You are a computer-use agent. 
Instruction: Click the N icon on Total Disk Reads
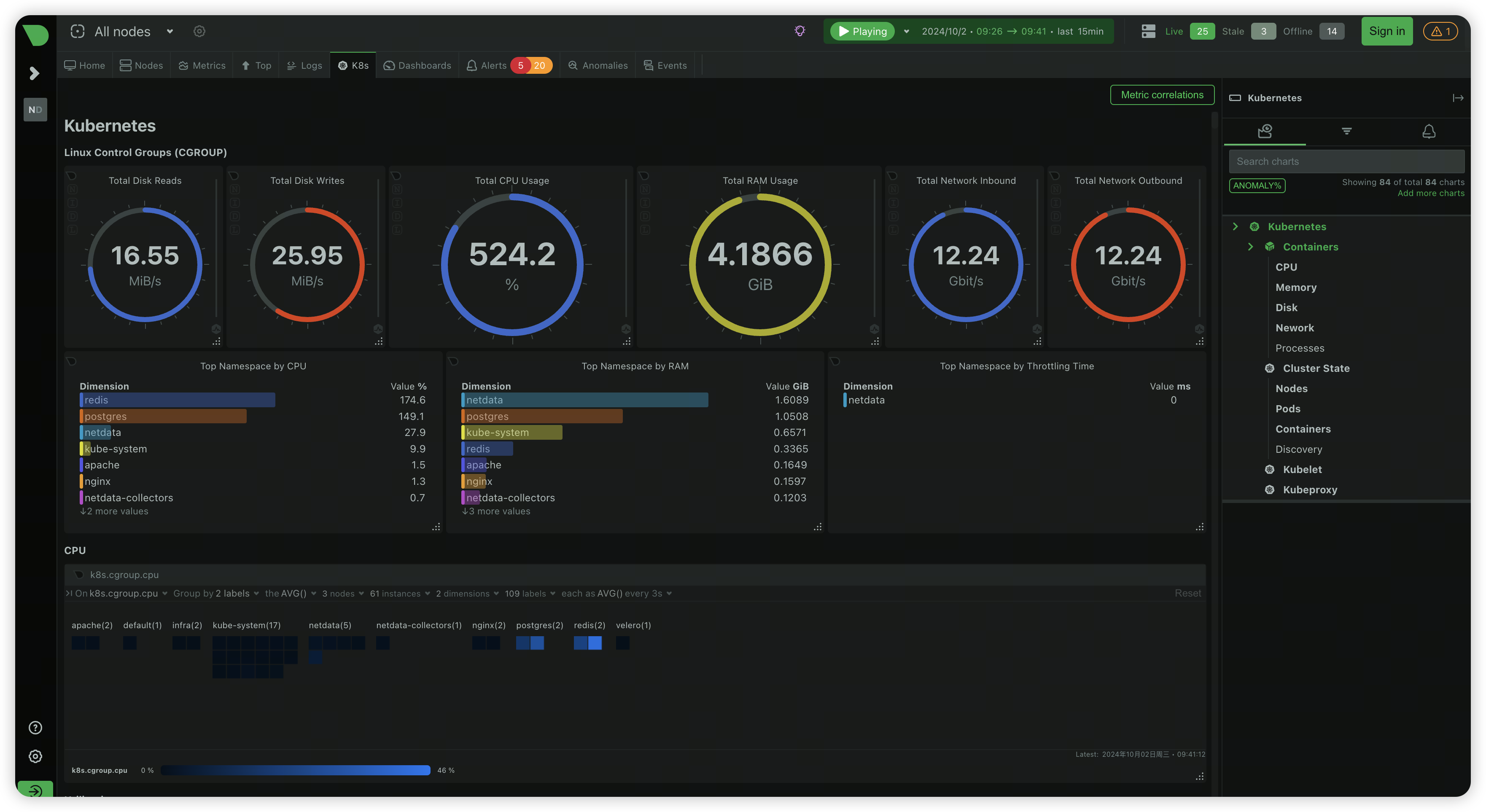tap(73, 189)
